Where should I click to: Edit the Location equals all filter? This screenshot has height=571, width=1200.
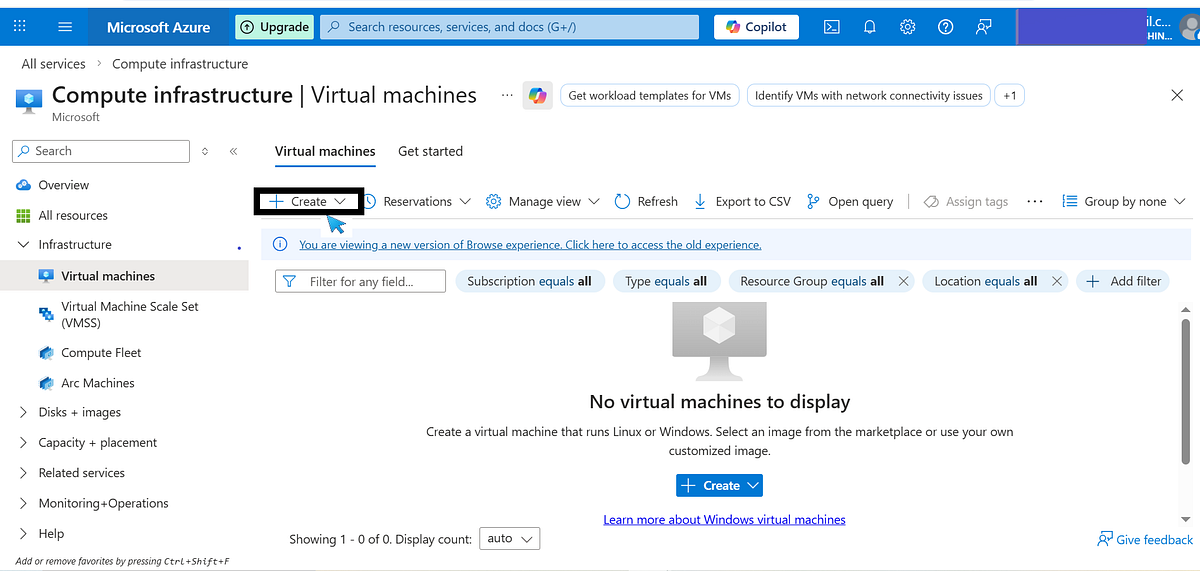pos(986,282)
